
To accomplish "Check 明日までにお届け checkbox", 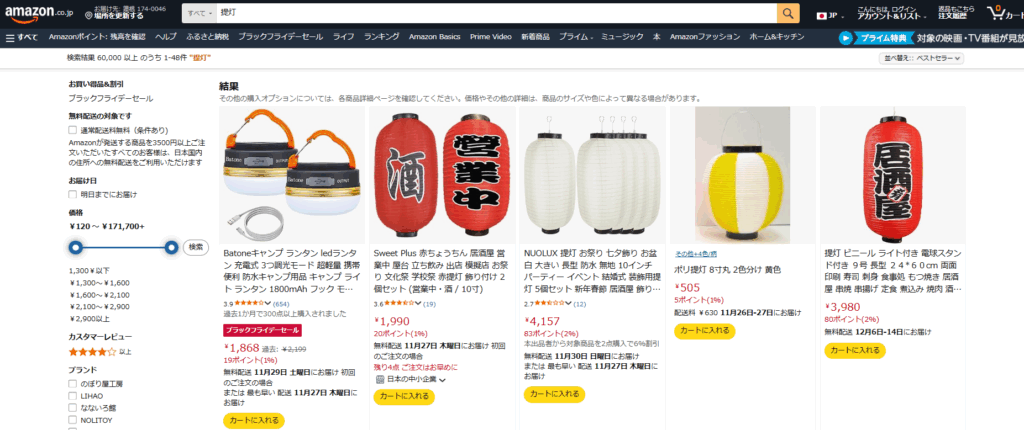I will pyautogui.click(x=72, y=194).
